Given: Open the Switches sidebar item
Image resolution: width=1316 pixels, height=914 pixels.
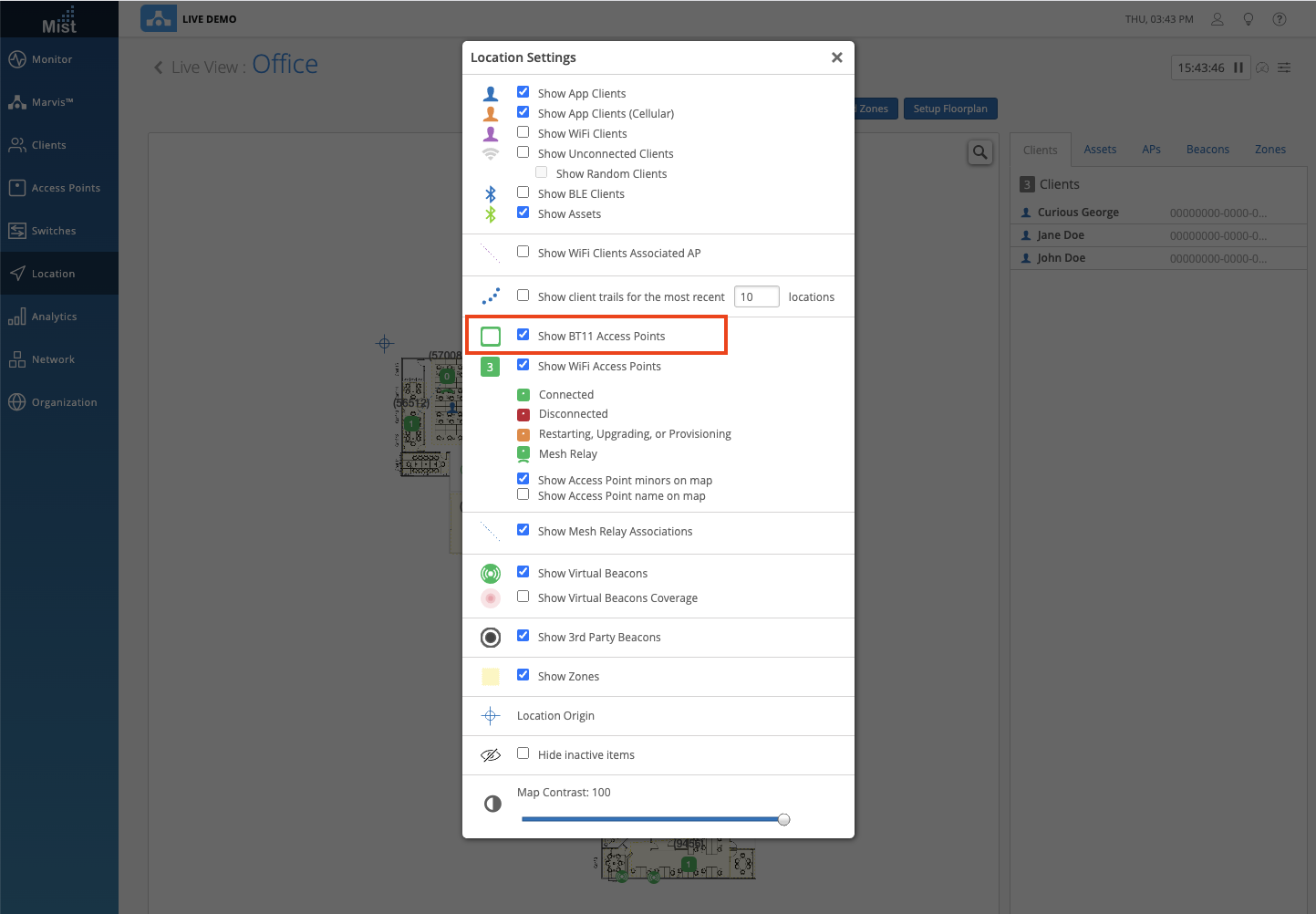Looking at the screenshot, I should [x=54, y=231].
